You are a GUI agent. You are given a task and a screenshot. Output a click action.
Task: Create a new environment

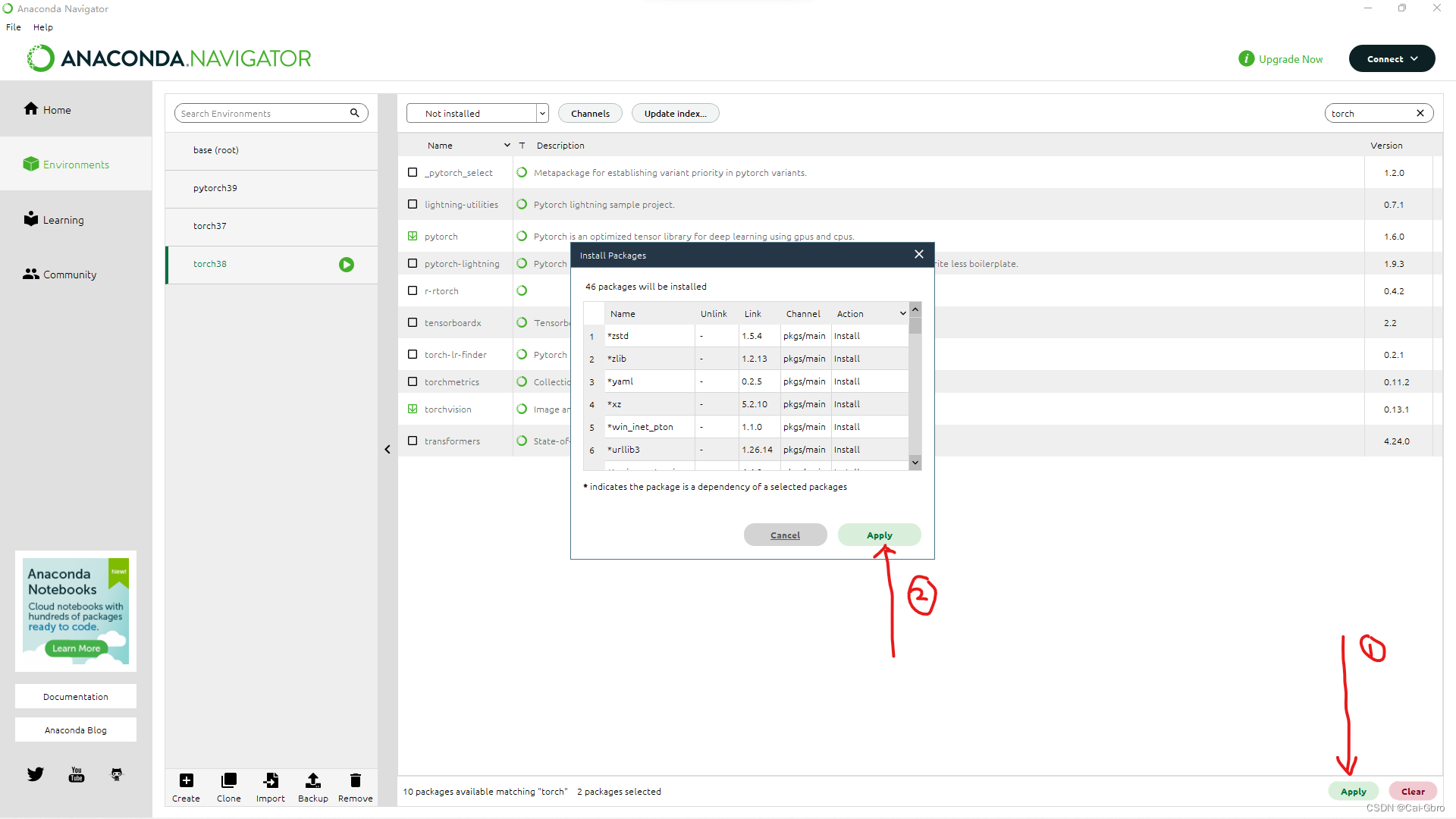186,787
